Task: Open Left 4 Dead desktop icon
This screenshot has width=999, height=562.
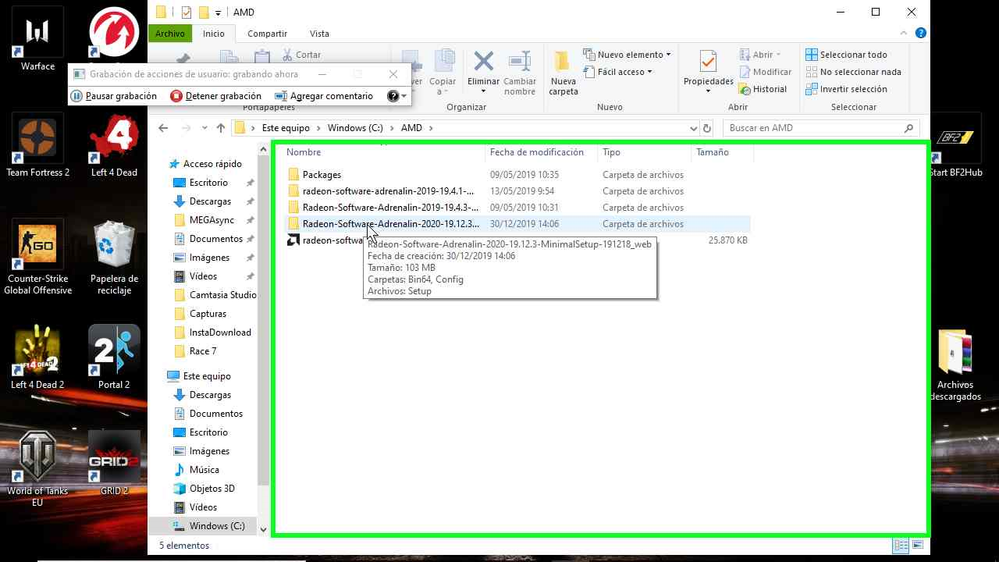Action: click(x=114, y=147)
